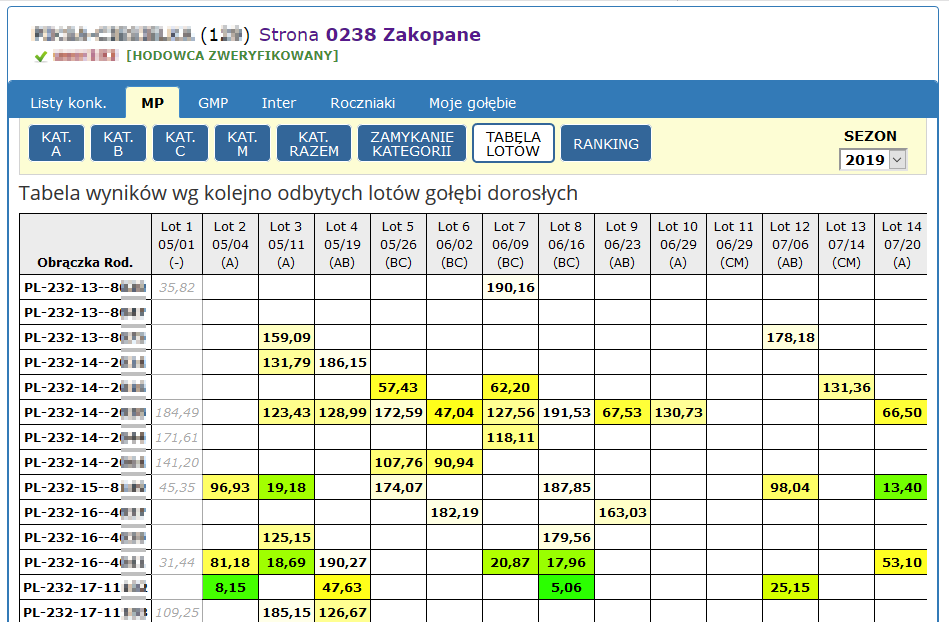This screenshot has height=622, width=949.
Task: Open the GMP tab
Action: (x=213, y=103)
